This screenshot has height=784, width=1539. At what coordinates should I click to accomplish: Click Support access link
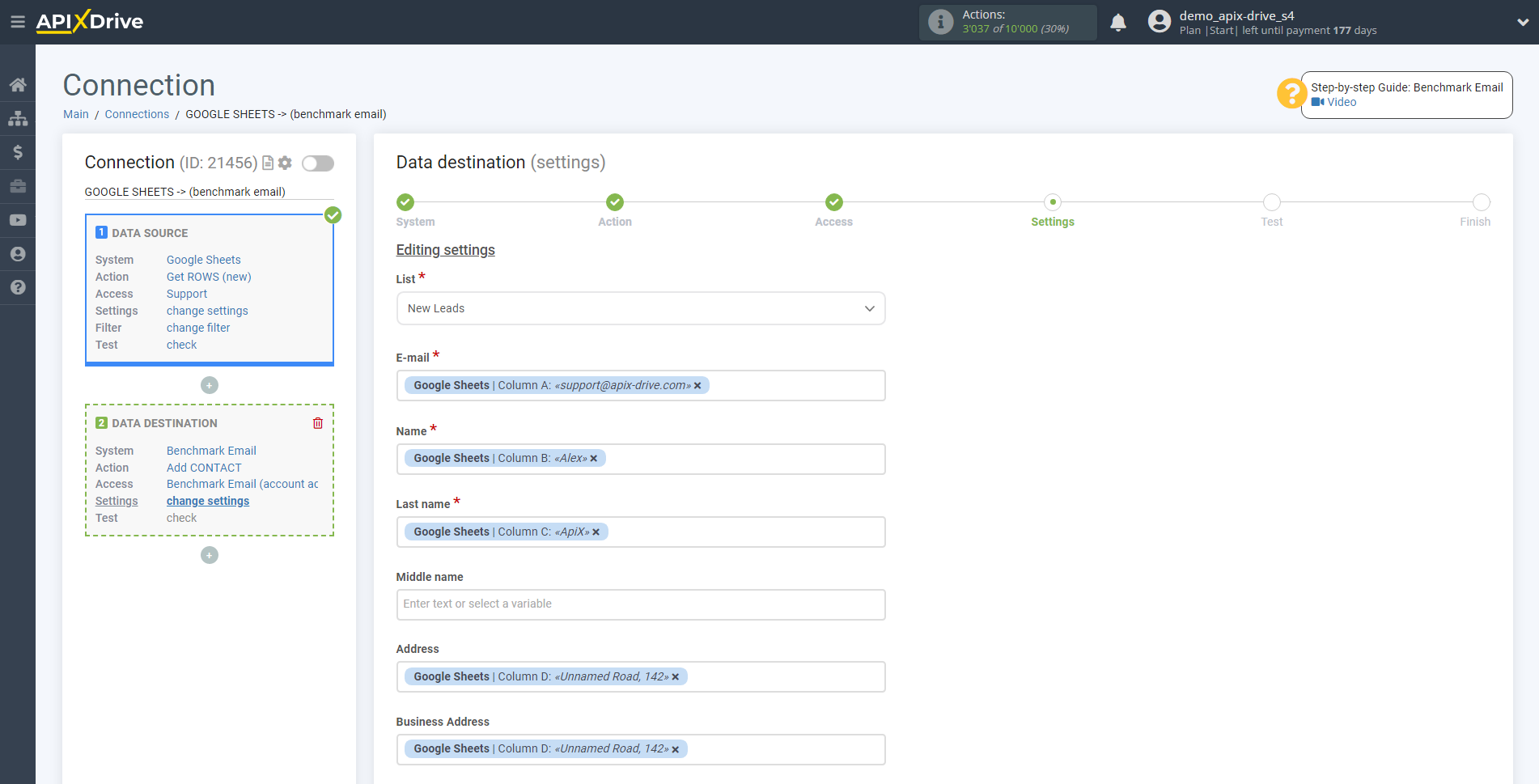[x=187, y=294]
